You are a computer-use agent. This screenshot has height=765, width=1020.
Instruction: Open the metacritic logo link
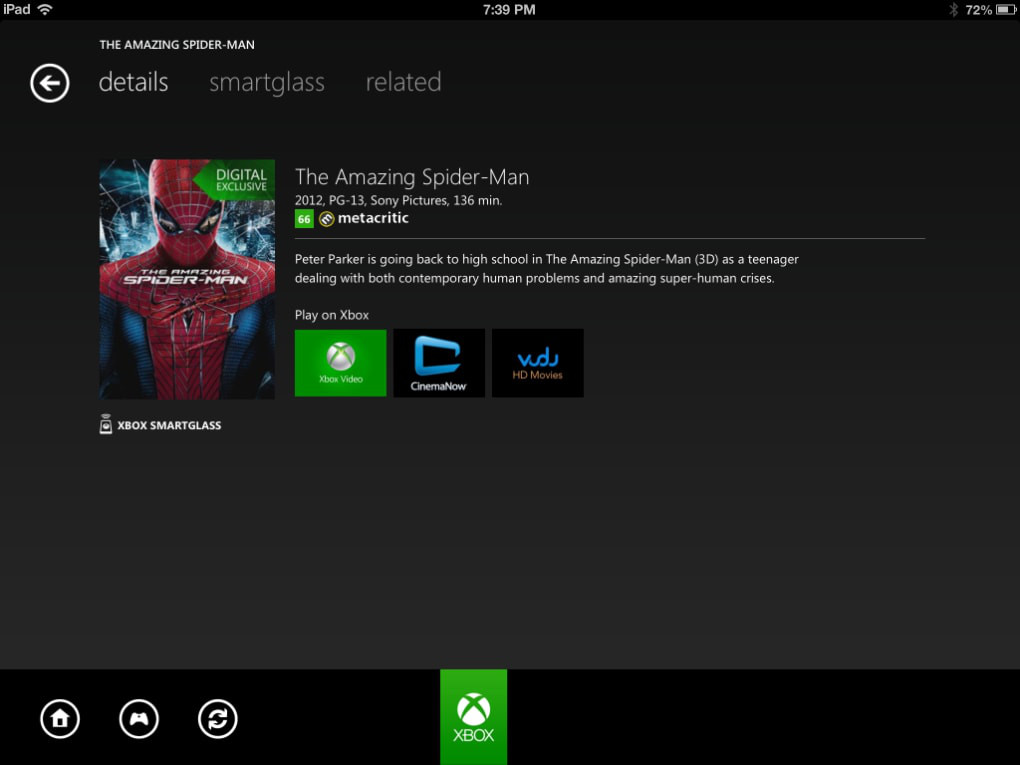pos(364,219)
